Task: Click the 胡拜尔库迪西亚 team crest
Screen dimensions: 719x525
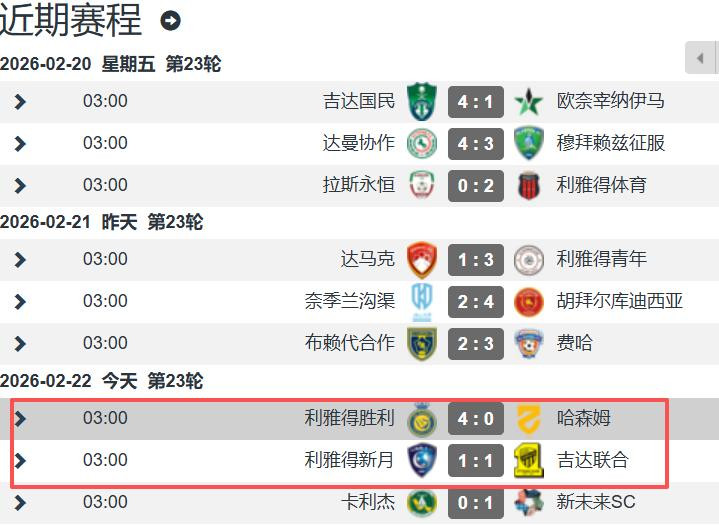Action: click(528, 301)
